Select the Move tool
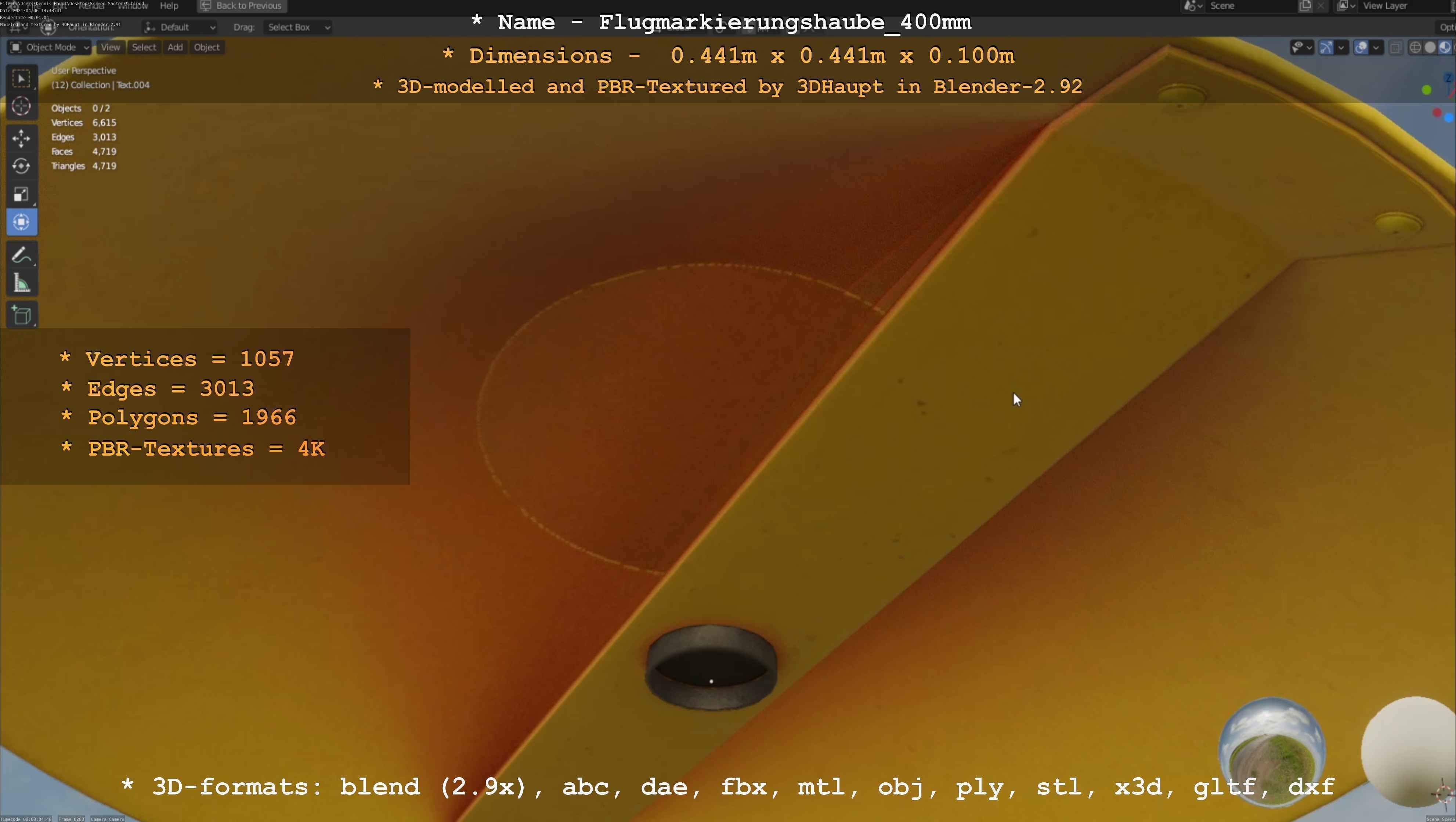Screen dimensions: 1456x822 tap(21, 138)
